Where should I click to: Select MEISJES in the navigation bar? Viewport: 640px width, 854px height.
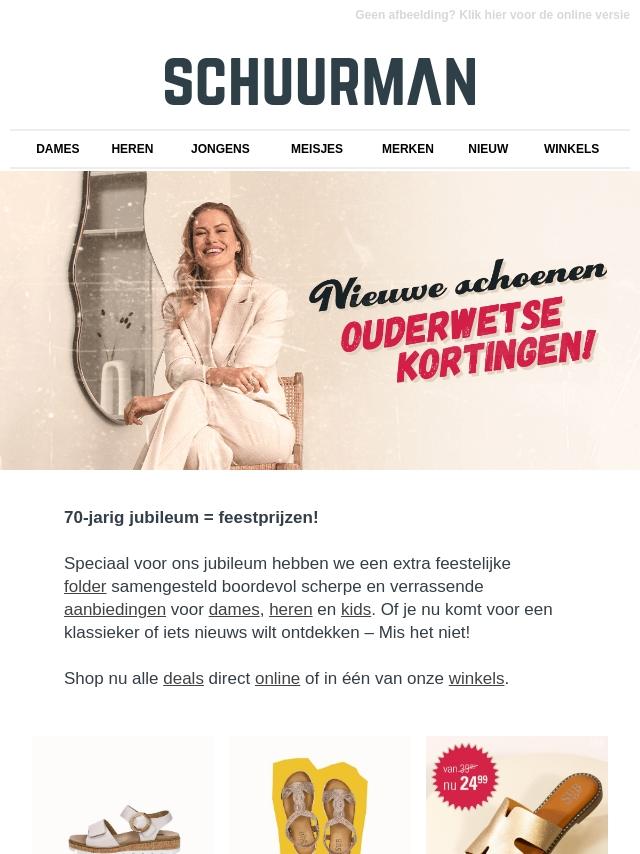[x=316, y=149]
